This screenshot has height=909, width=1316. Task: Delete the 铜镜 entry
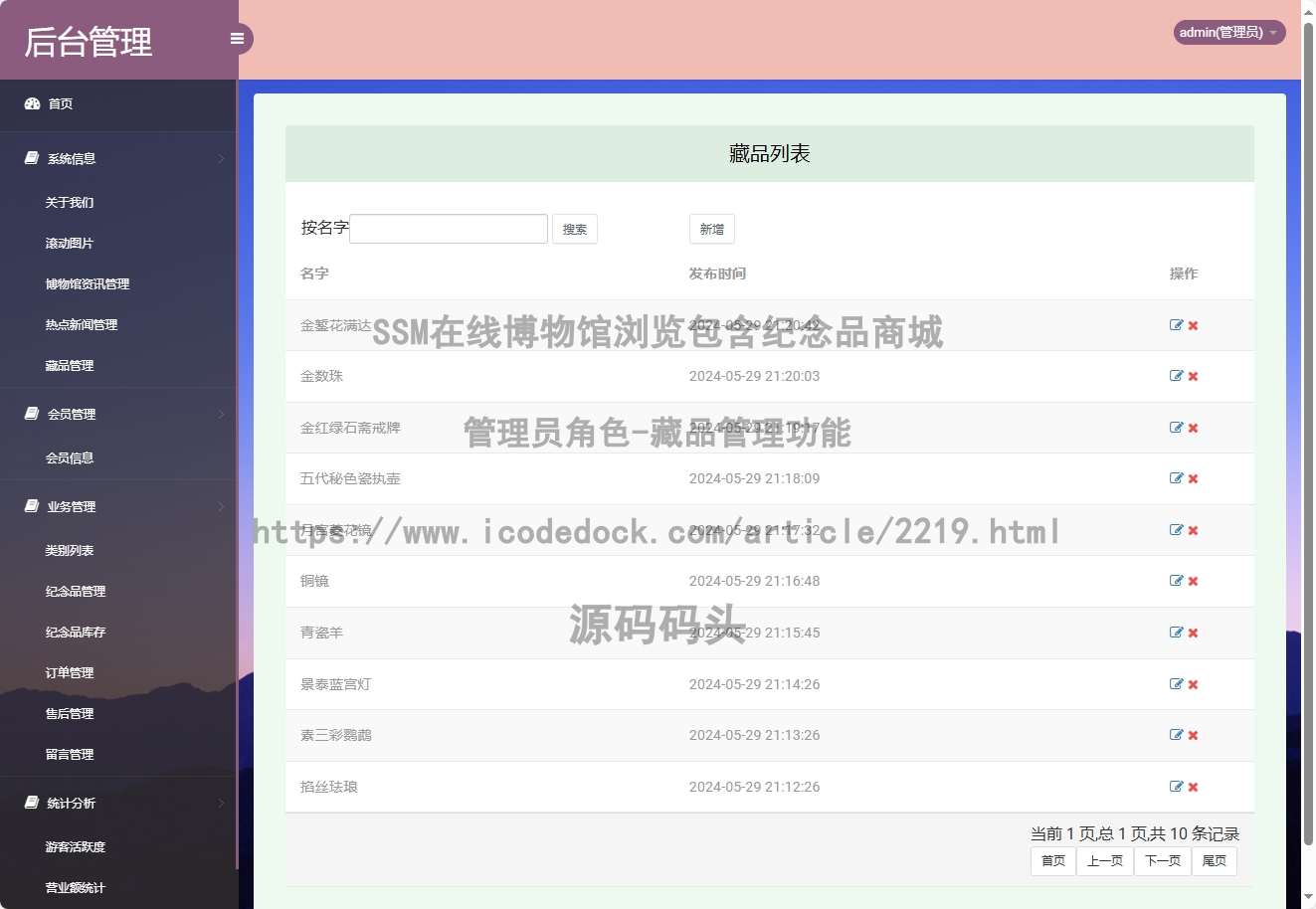pos(1193,581)
